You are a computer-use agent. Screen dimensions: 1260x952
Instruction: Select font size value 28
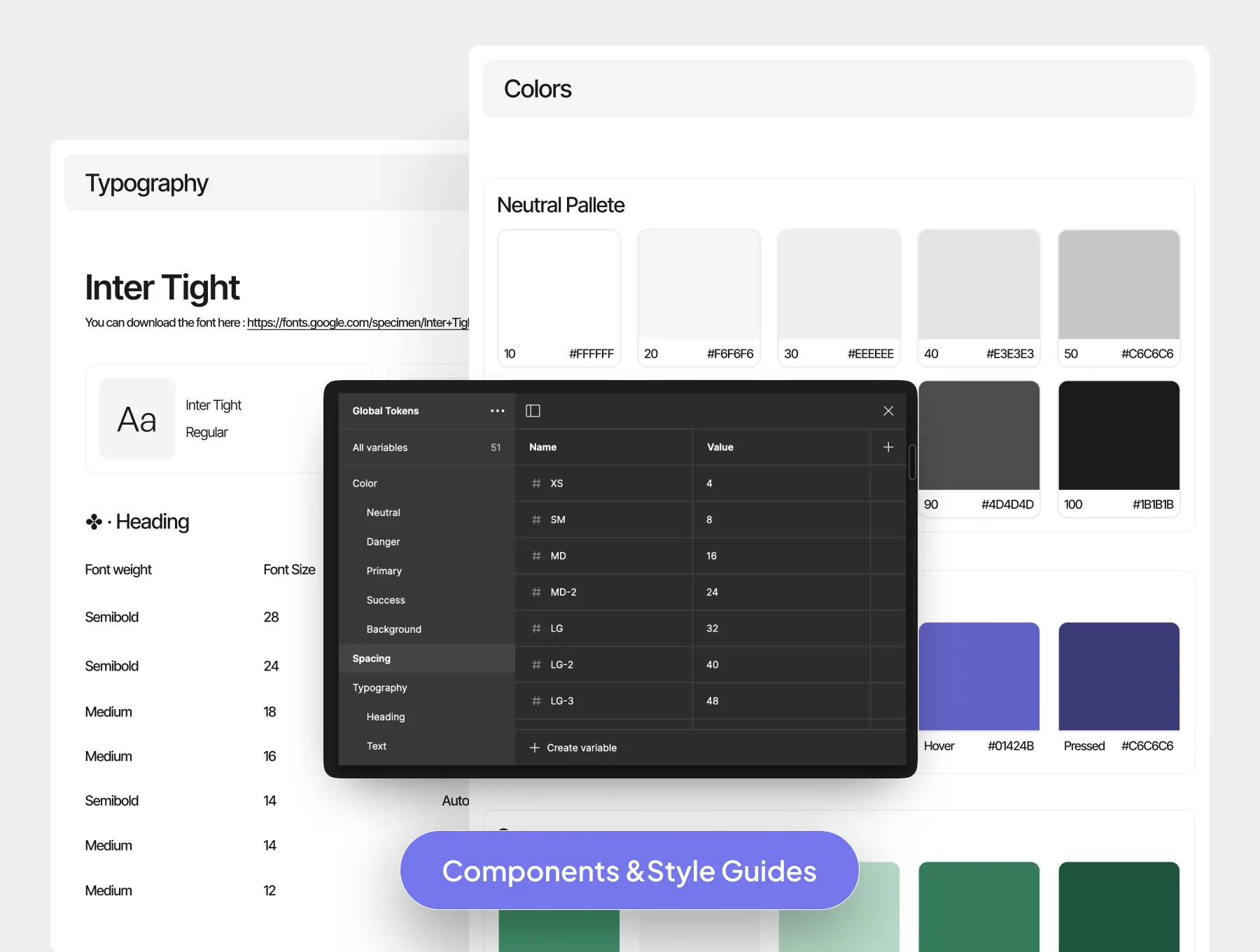tap(271, 617)
